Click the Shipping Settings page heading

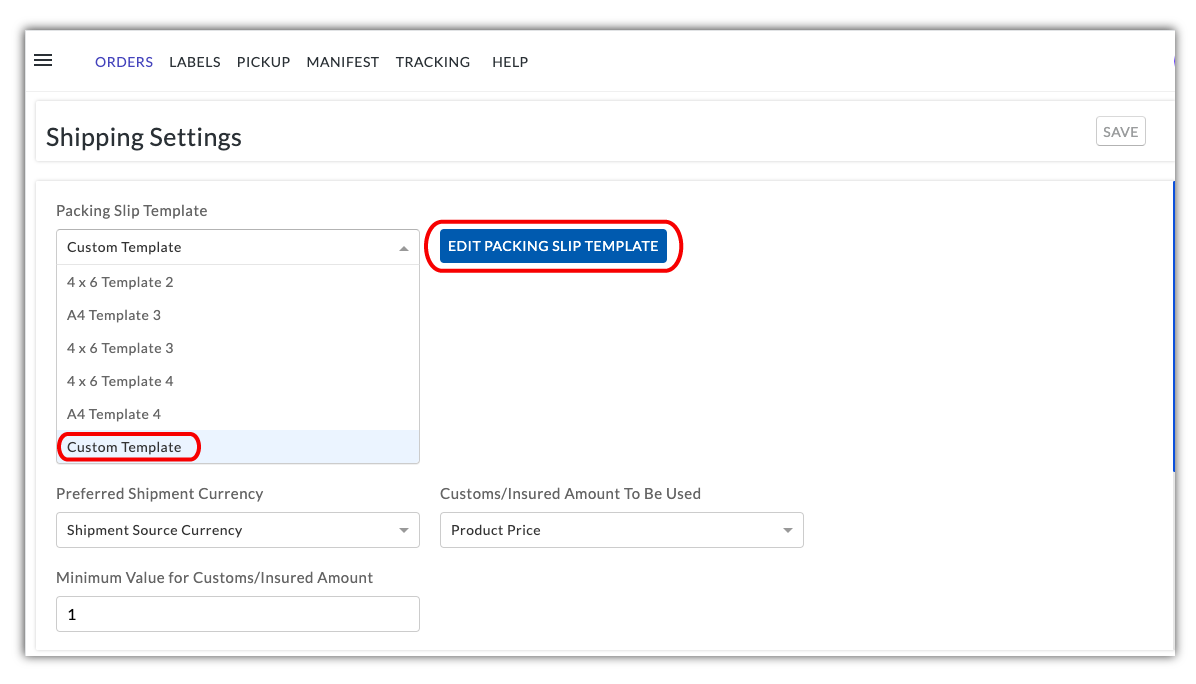(x=144, y=137)
